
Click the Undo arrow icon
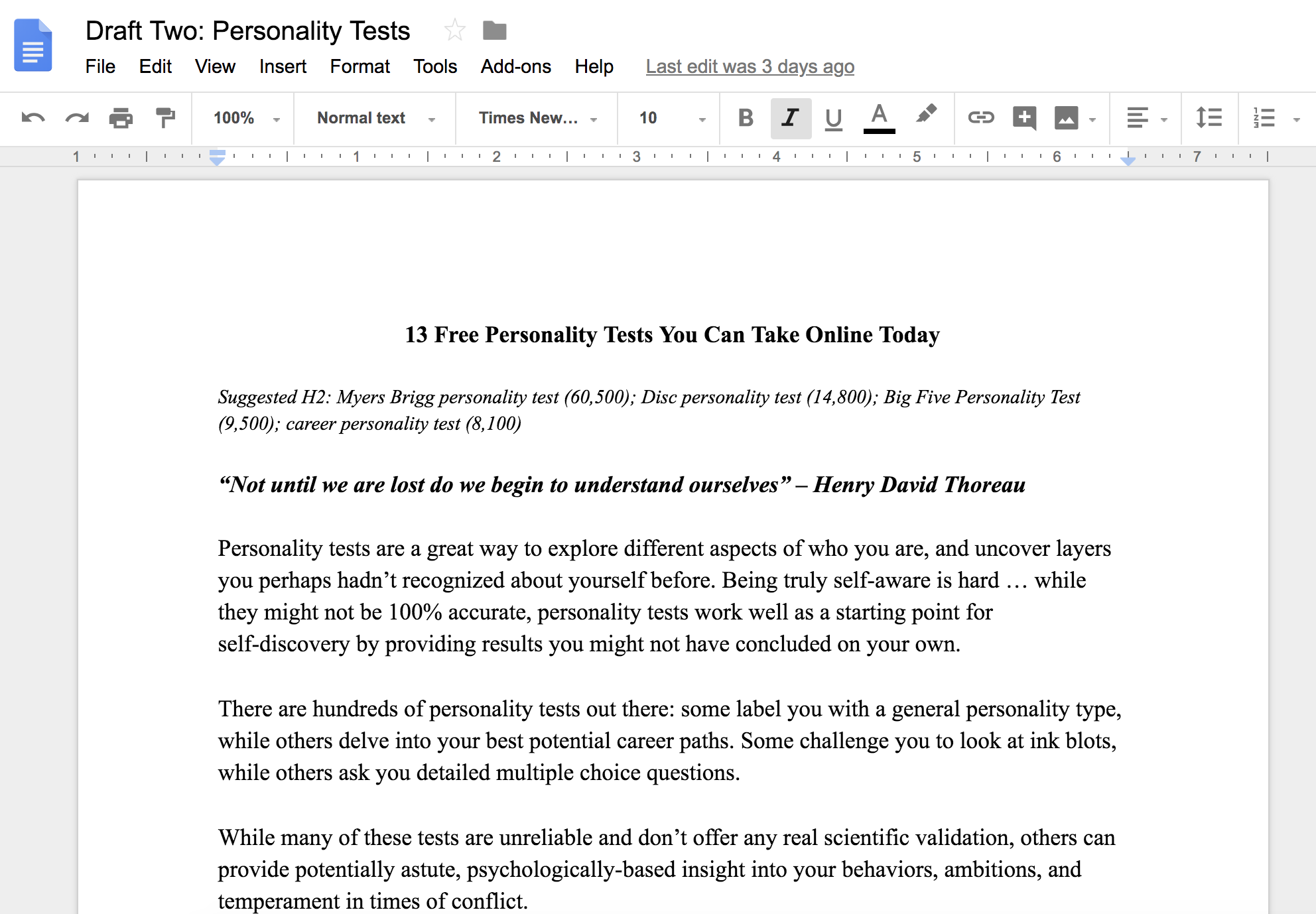click(x=33, y=118)
